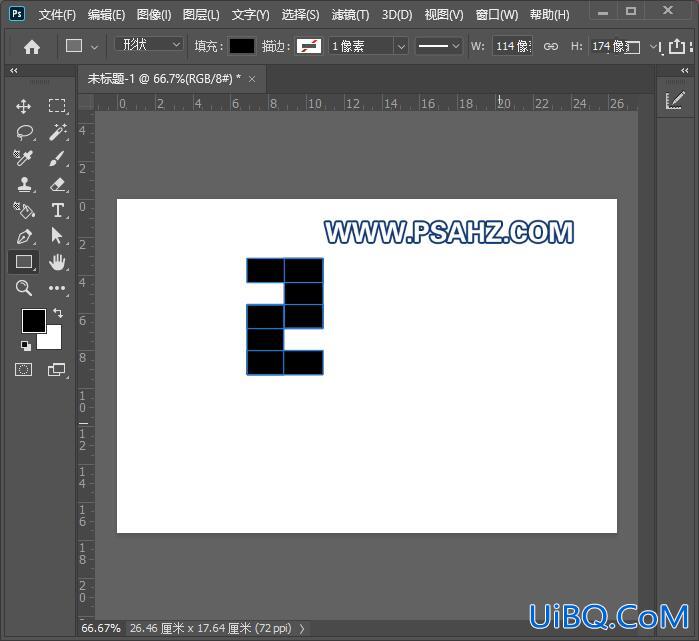
Task: Change the screen mode
Action: pos(57,370)
